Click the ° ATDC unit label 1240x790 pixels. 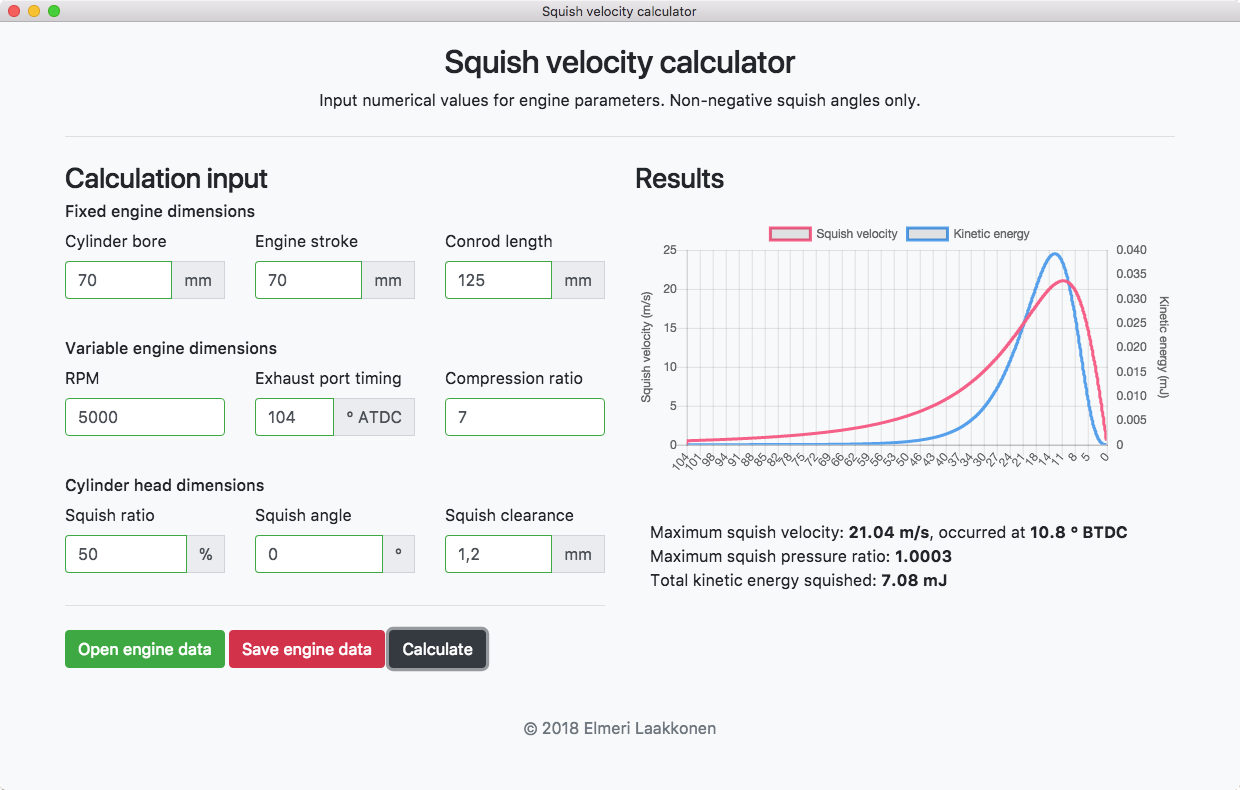click(374, 417)
